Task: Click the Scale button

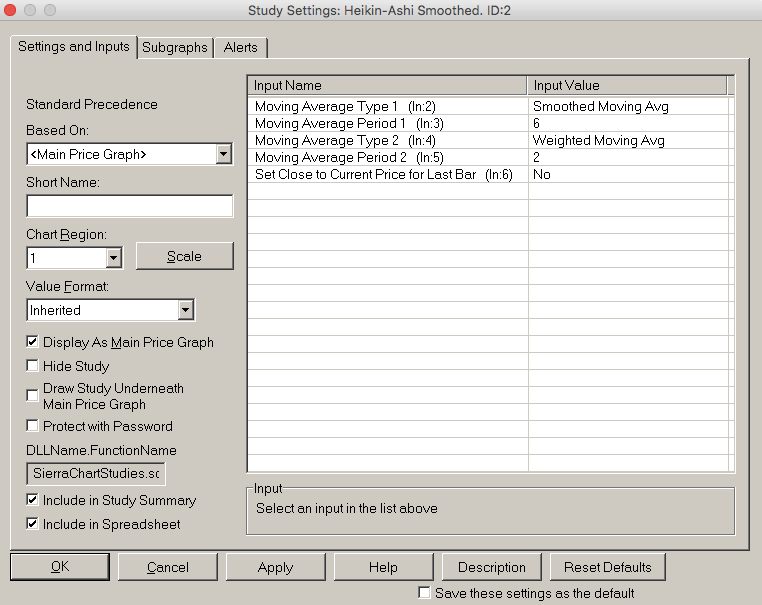Action: coord(184,256)
